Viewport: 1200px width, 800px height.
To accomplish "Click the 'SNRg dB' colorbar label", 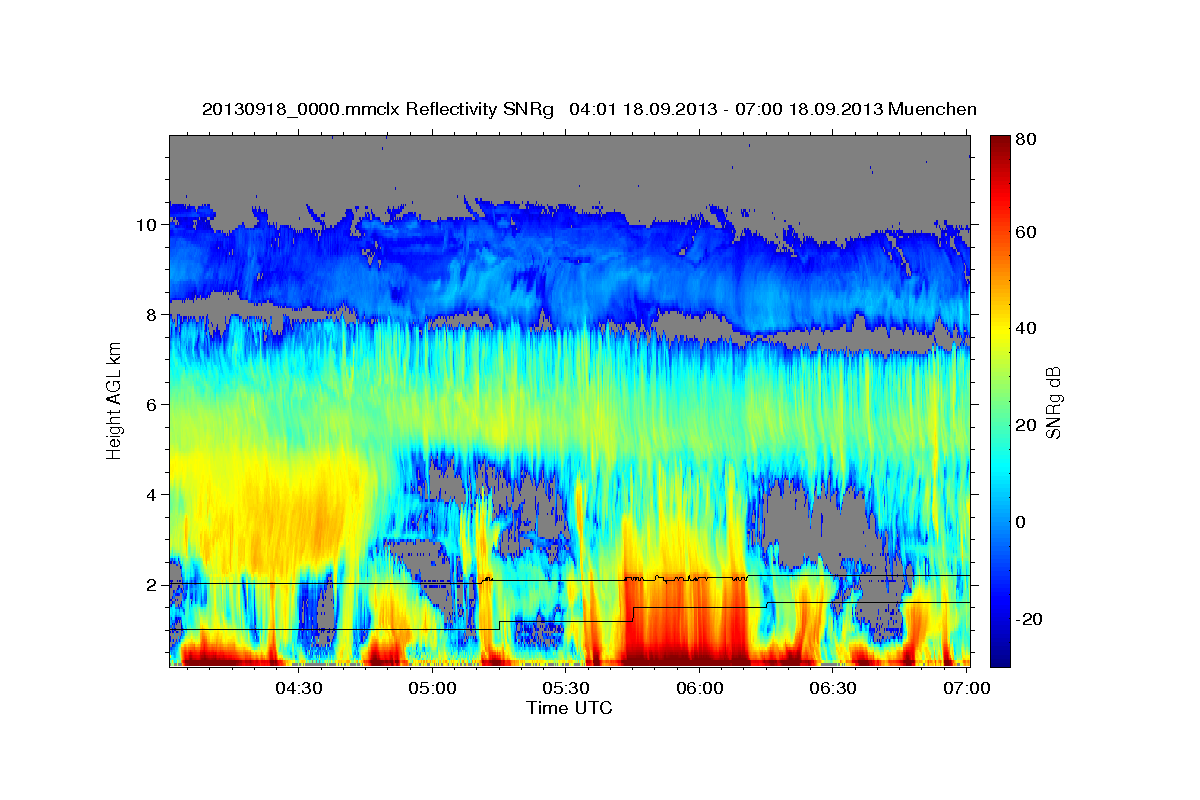I will pos(1053,402).
